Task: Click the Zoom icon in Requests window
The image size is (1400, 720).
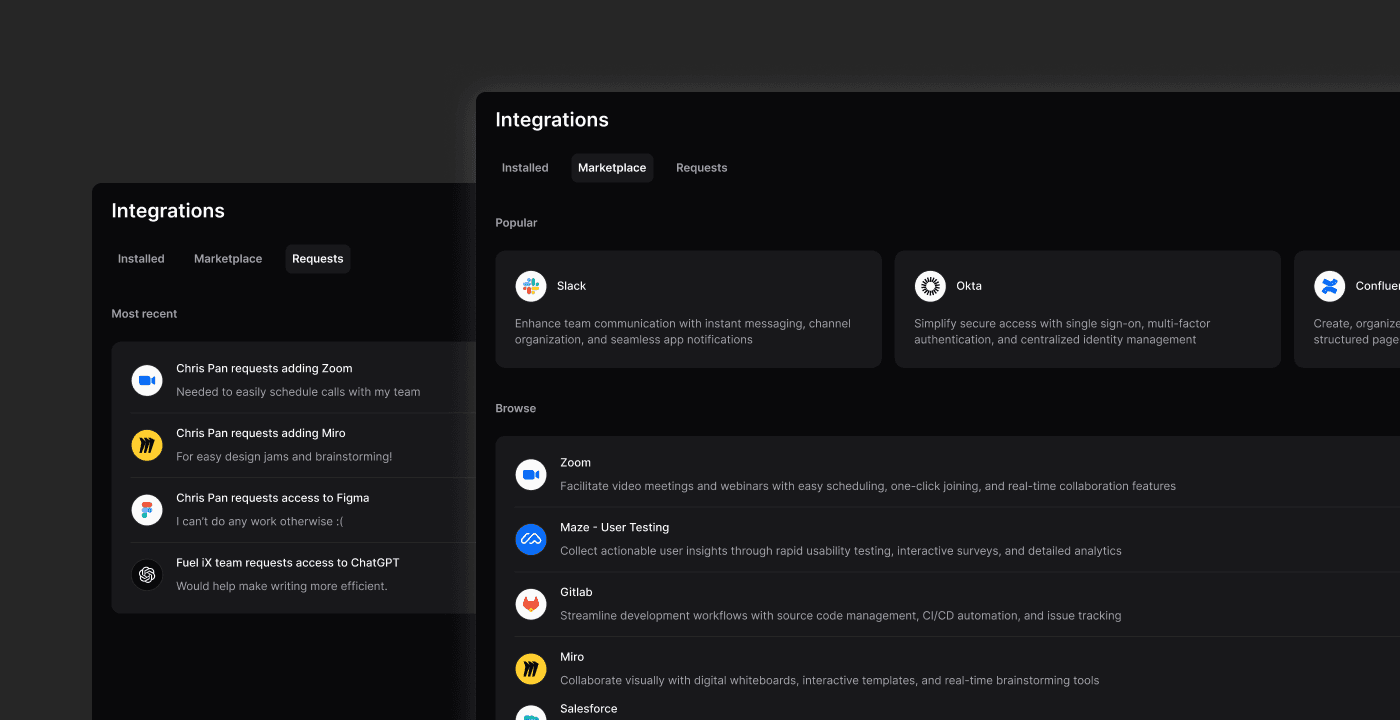Action: (x=147, y=380)
